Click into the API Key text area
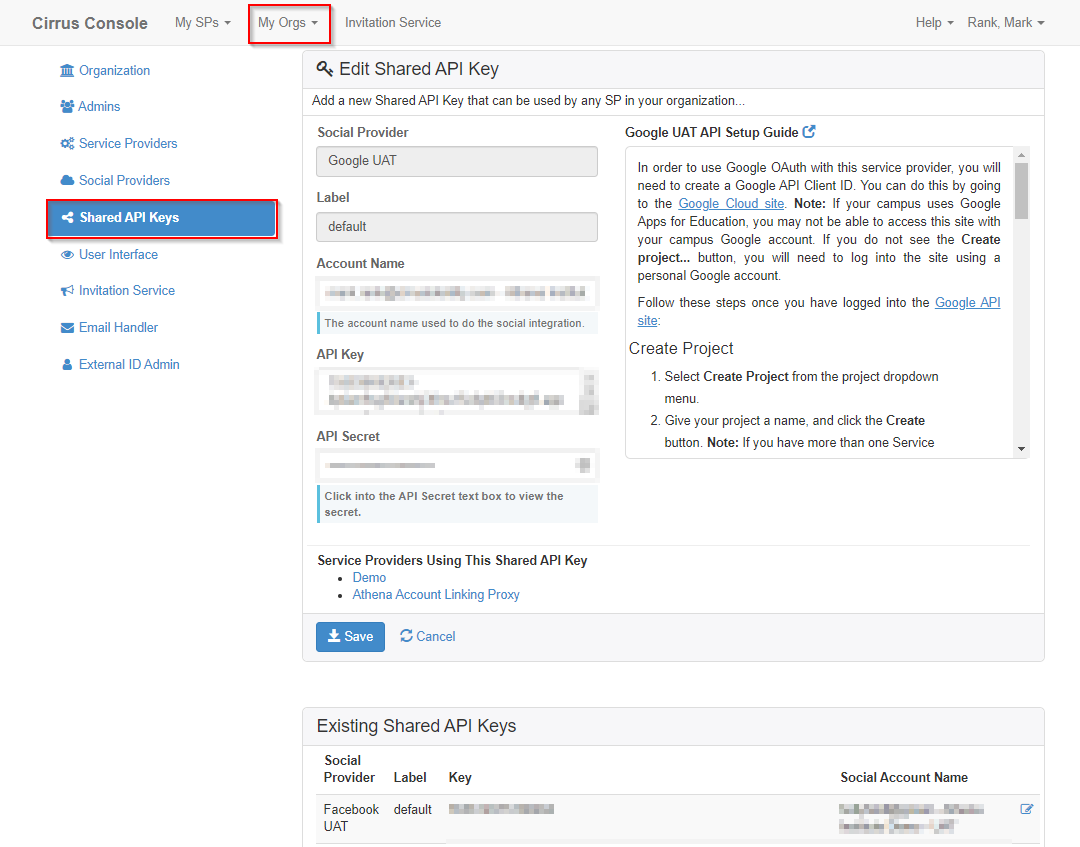This screenshot has height=847, width=1080. [450, 391]
